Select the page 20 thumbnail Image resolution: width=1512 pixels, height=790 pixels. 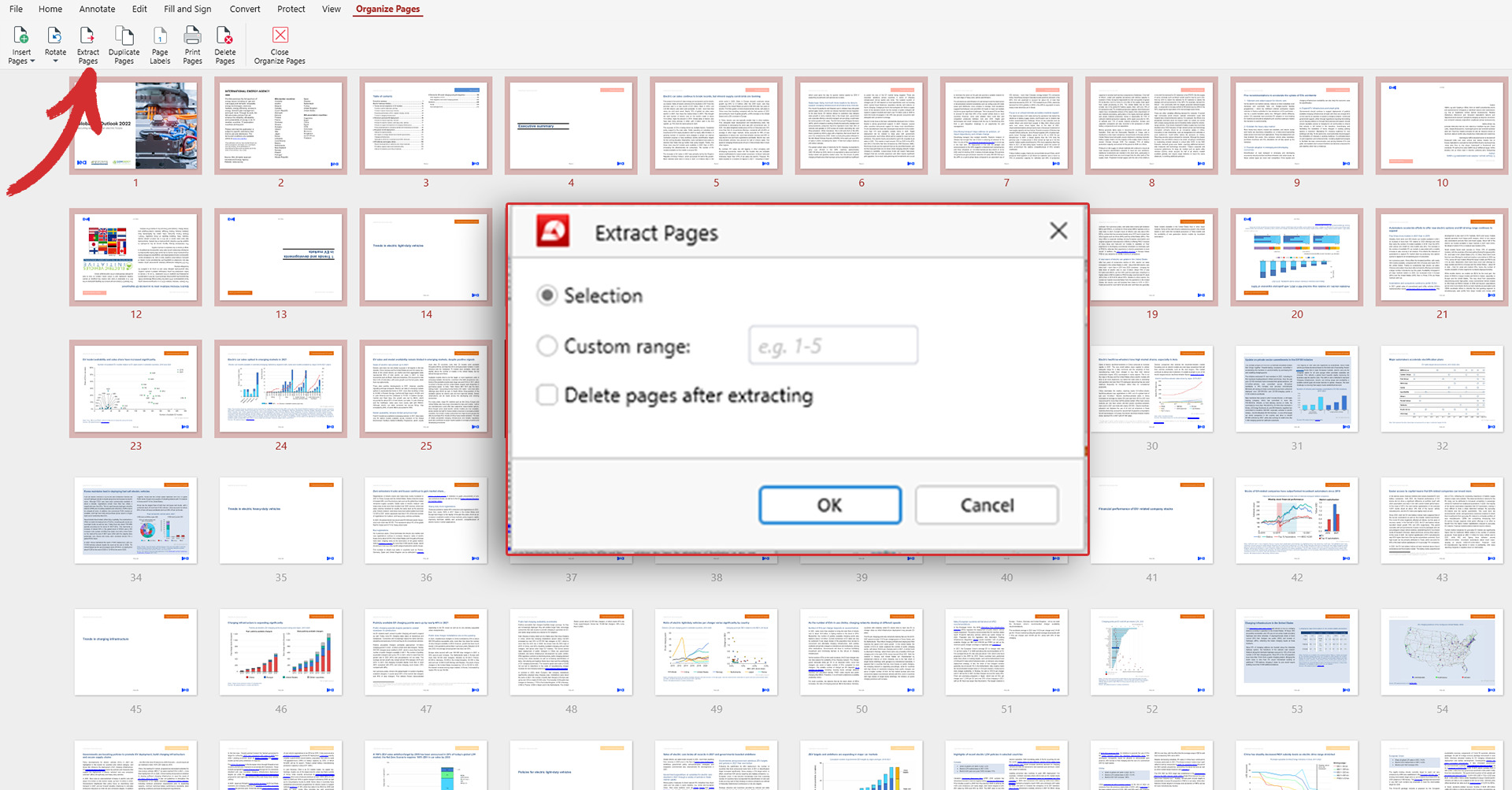click(x=1296, y=257)
